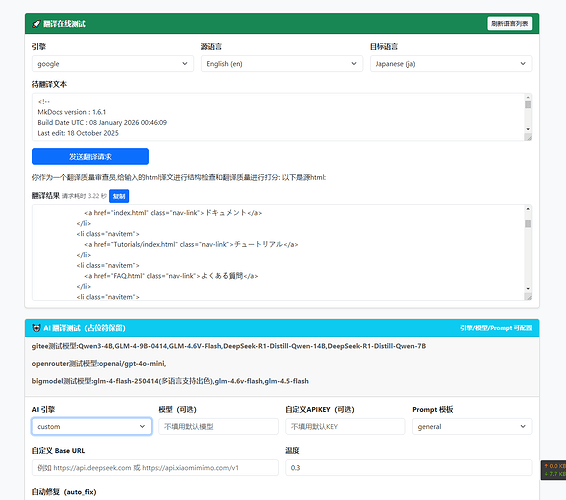
Task: Click the request time text showing 3.22
Action: click(84, 196)
